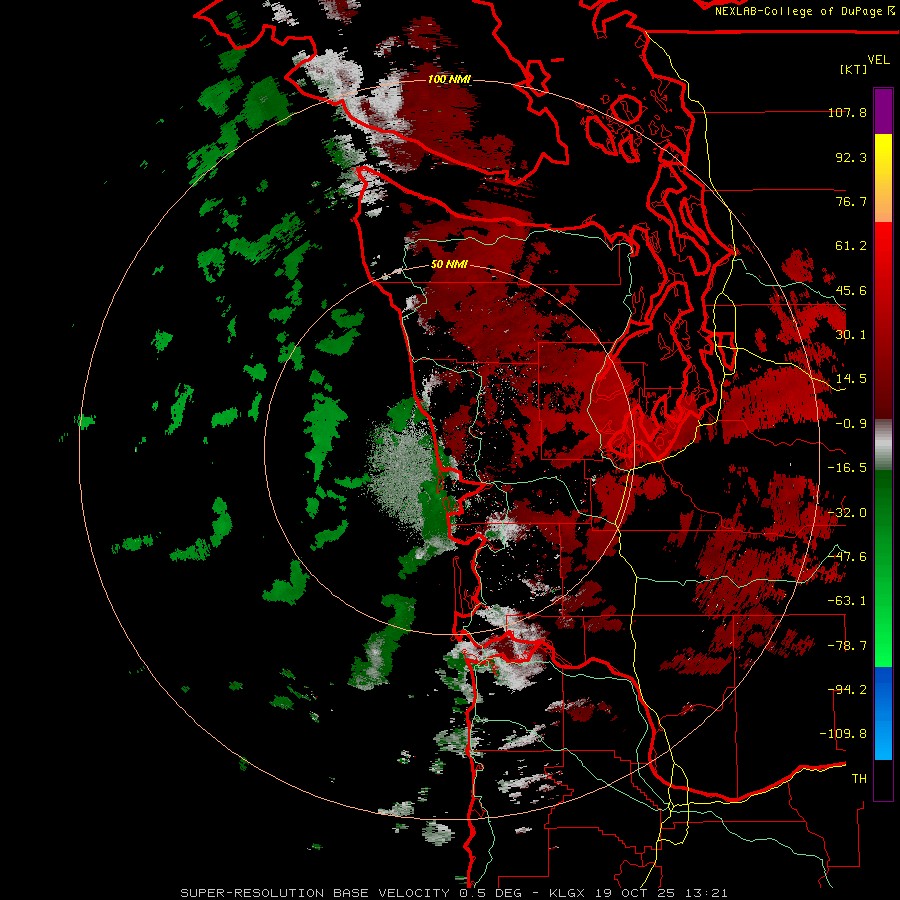The image size is (900, 900).
Task: Select the VEL legend title
Action: click(878, 60)
